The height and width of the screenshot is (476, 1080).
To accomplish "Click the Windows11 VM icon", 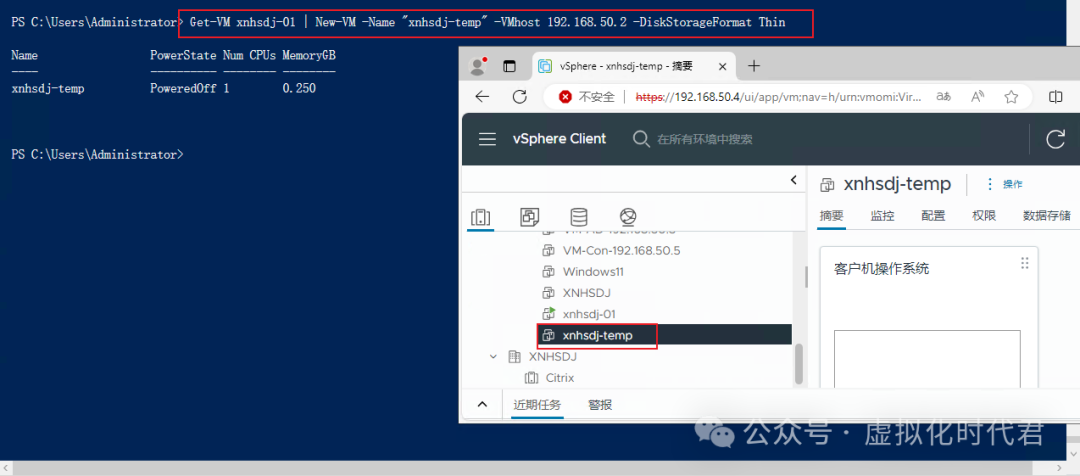I will (x=549, y=272).
